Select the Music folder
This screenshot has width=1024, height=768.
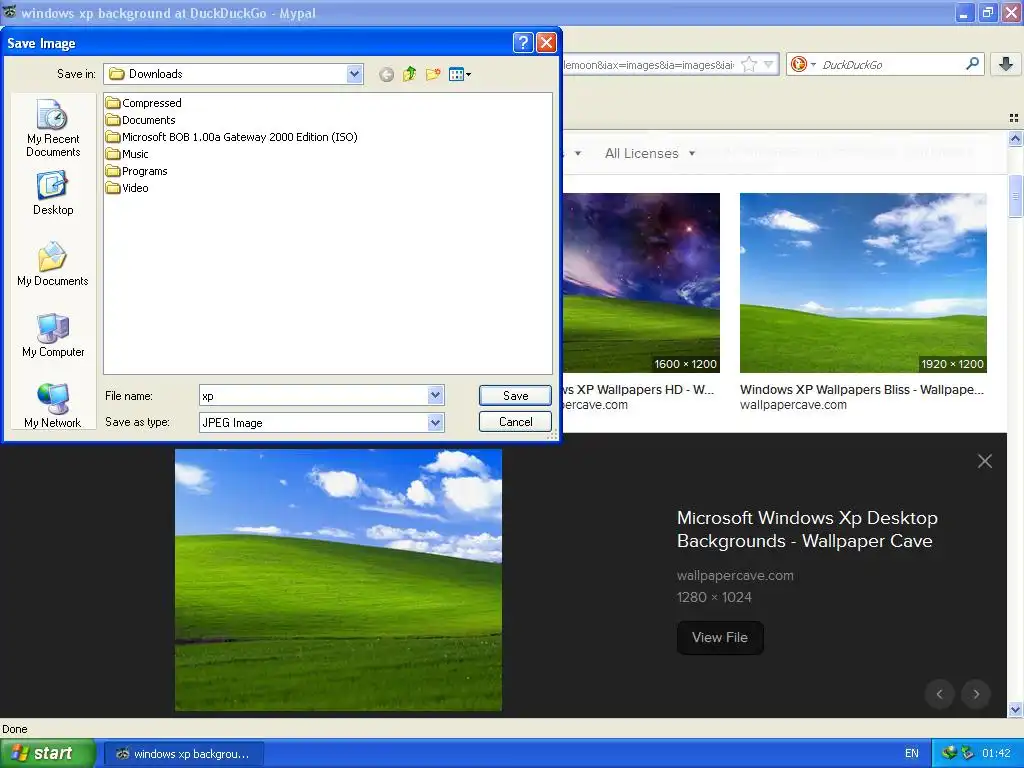(x=127, y=154)
